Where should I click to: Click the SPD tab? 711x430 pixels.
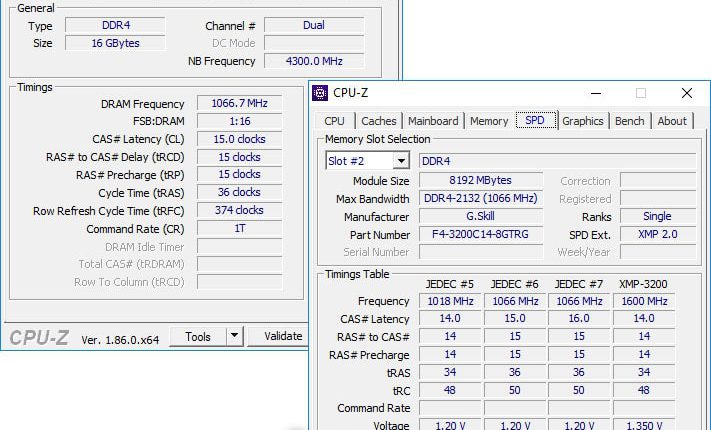point(536,120)
